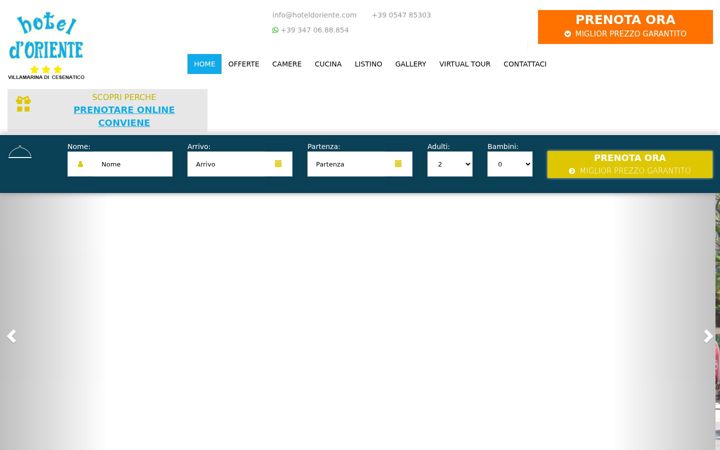Click the WhatsApp icon beside phone number
The image size is (720, 450).
[x=275, y=30]
